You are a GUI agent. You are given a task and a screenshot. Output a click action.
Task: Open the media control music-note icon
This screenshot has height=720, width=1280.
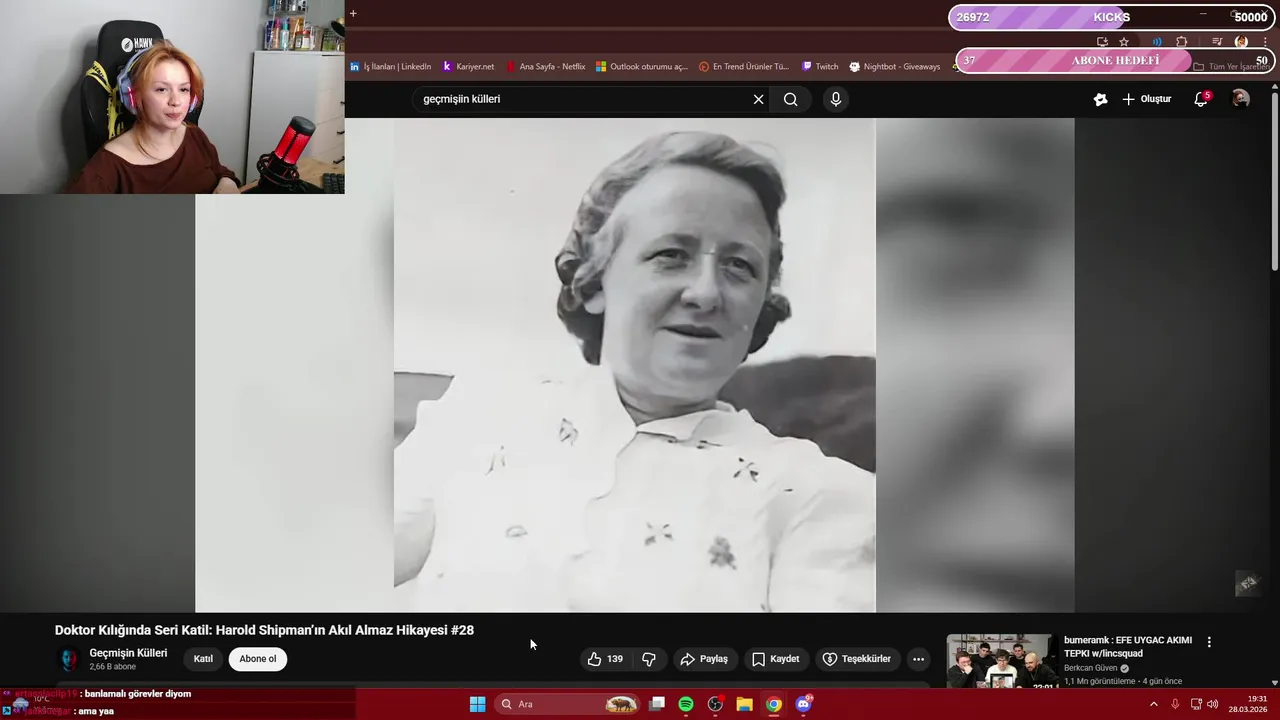click(x=1217, y=42)
